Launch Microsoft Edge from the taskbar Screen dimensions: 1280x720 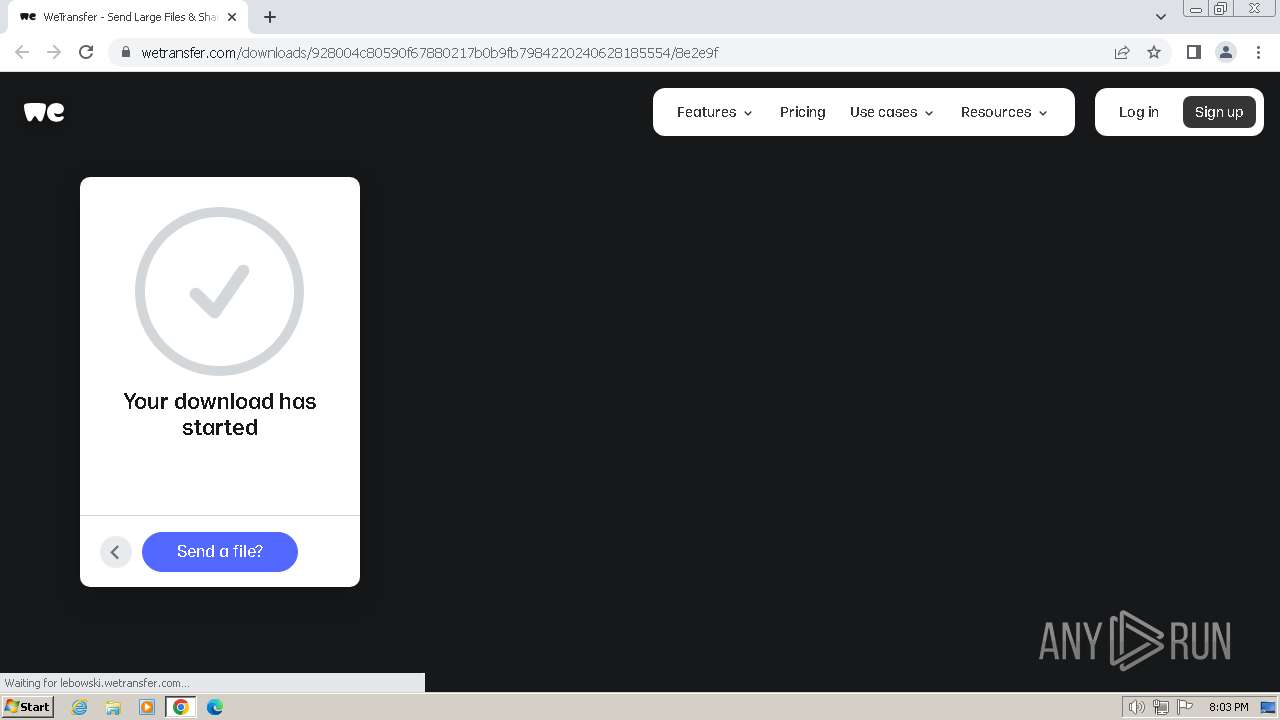tap(215, 707)
